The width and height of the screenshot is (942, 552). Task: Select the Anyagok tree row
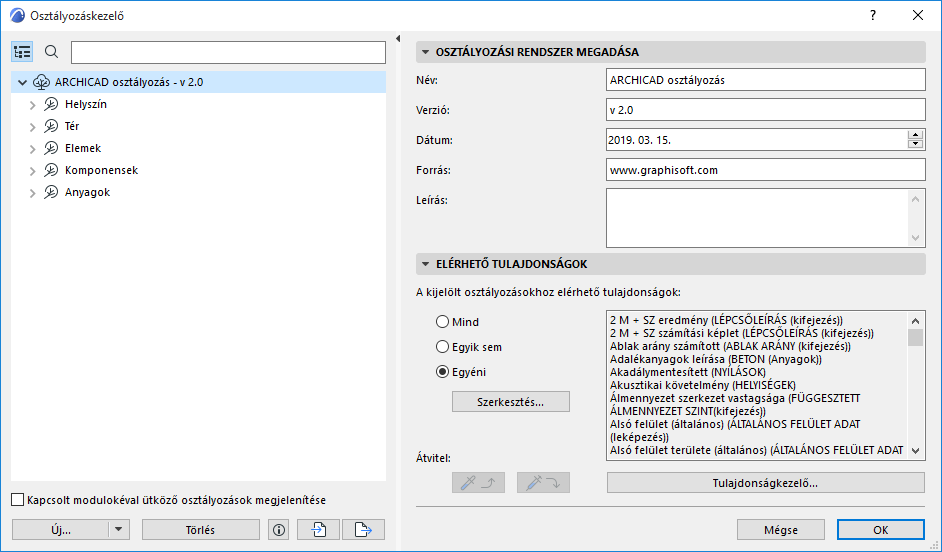[x=198, y=192]
